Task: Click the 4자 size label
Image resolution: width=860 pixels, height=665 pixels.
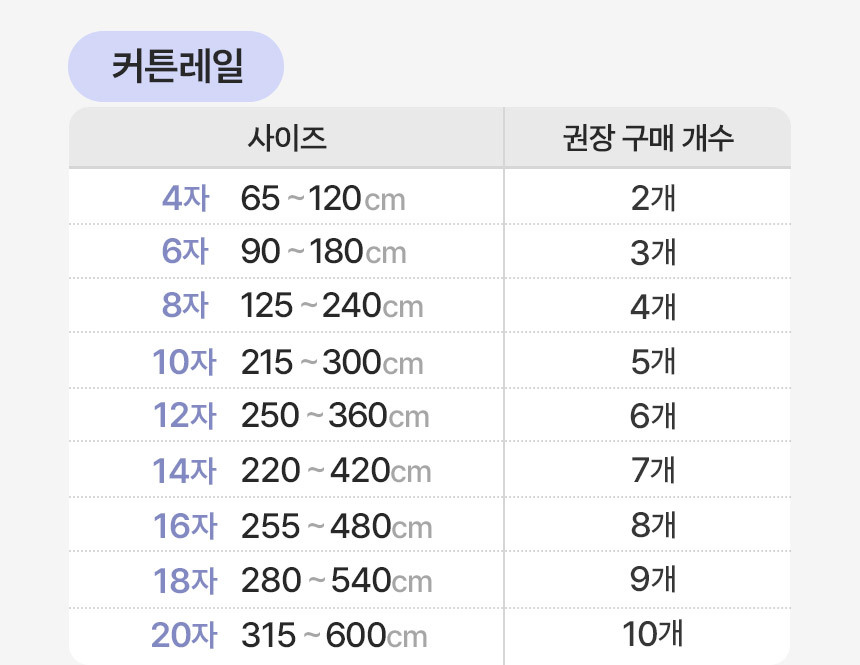Action: (x=185, y=198)
